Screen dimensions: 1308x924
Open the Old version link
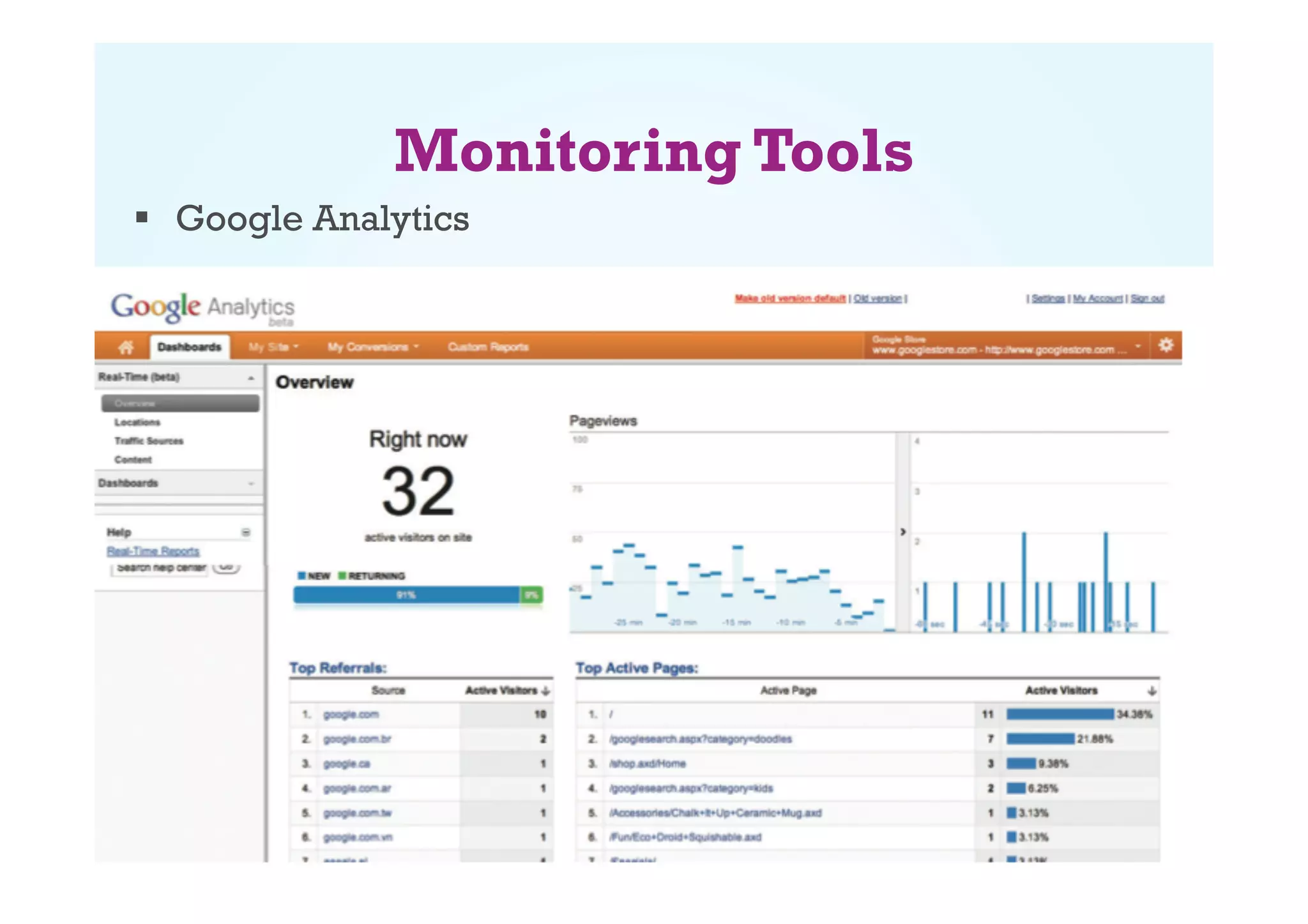click(x=878, y=298)
